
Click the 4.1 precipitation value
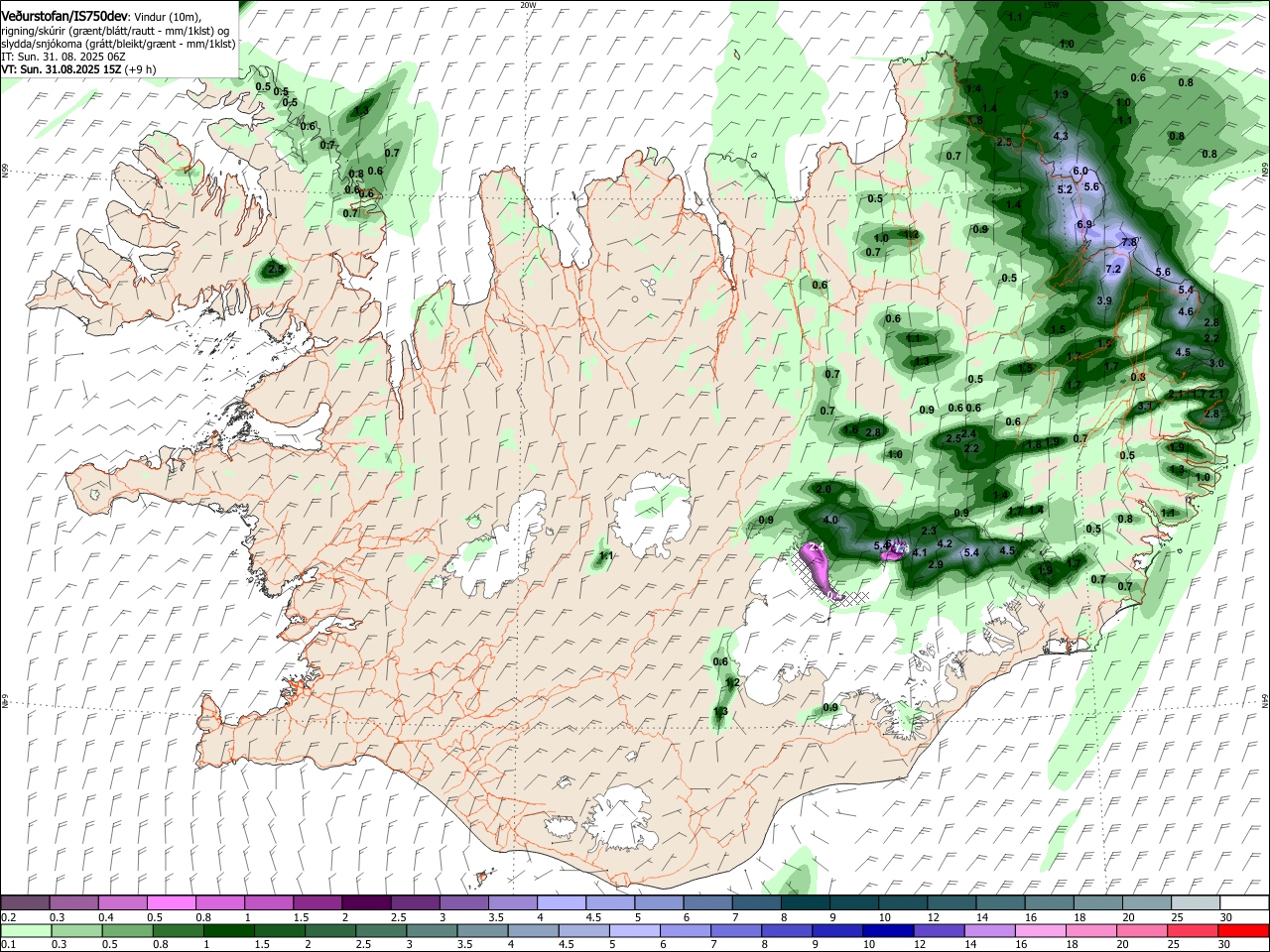pos(919,552)
